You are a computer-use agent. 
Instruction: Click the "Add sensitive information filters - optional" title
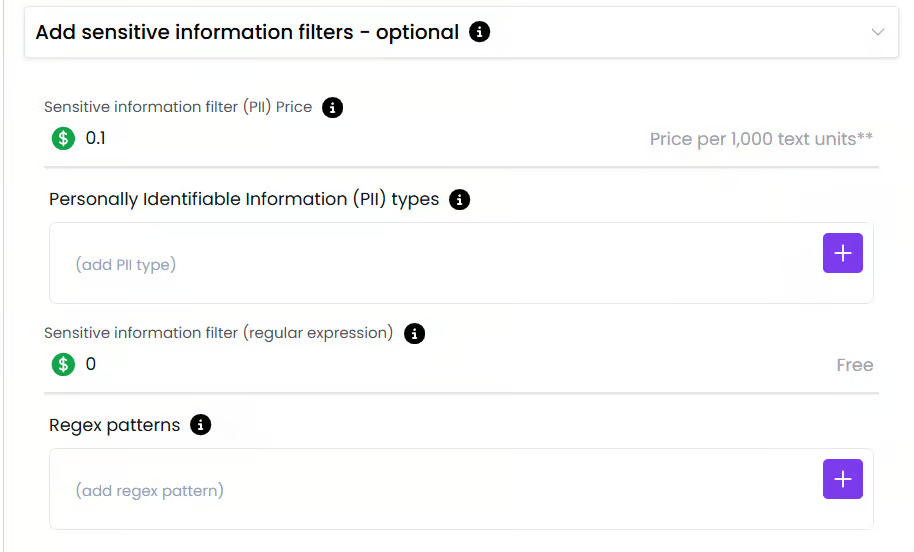(x=247, y=32)
